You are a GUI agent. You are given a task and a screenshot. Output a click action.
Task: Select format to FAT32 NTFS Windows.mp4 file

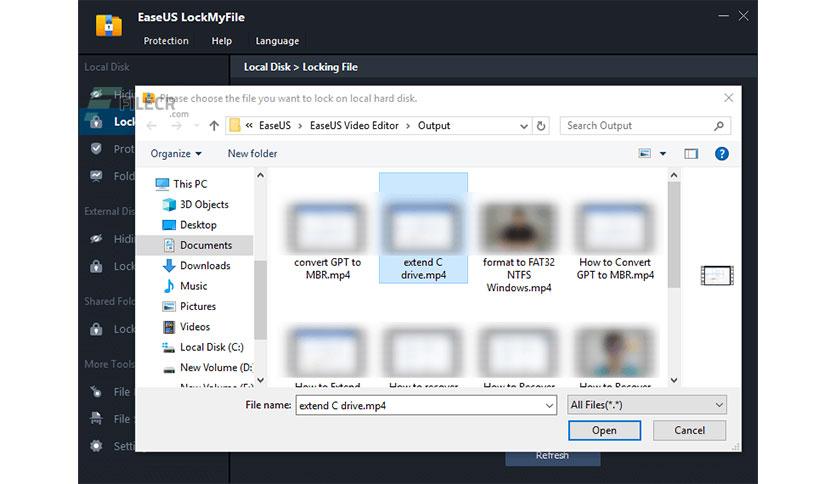[x=519, y=247]
